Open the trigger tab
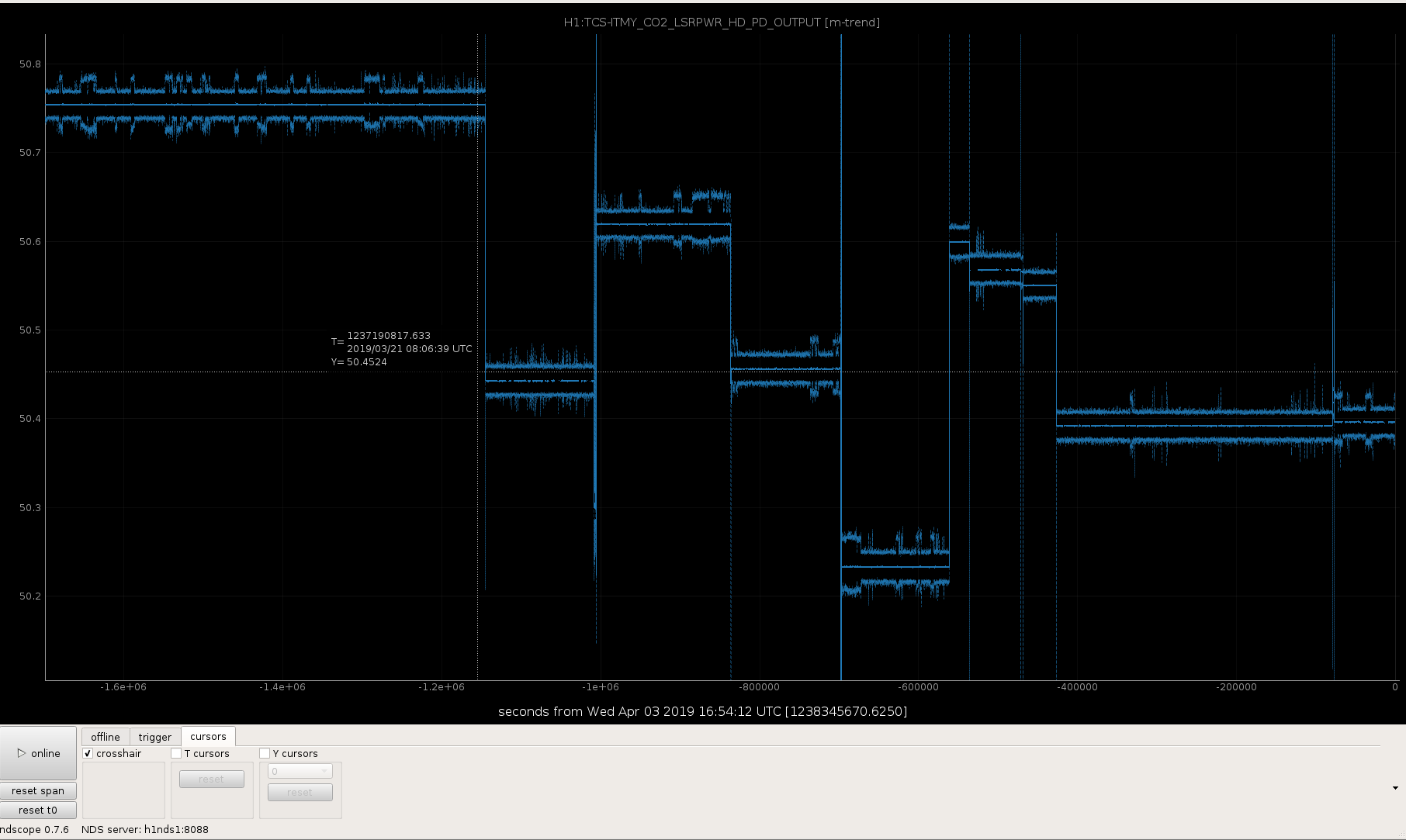 click(x=155, y=737)
